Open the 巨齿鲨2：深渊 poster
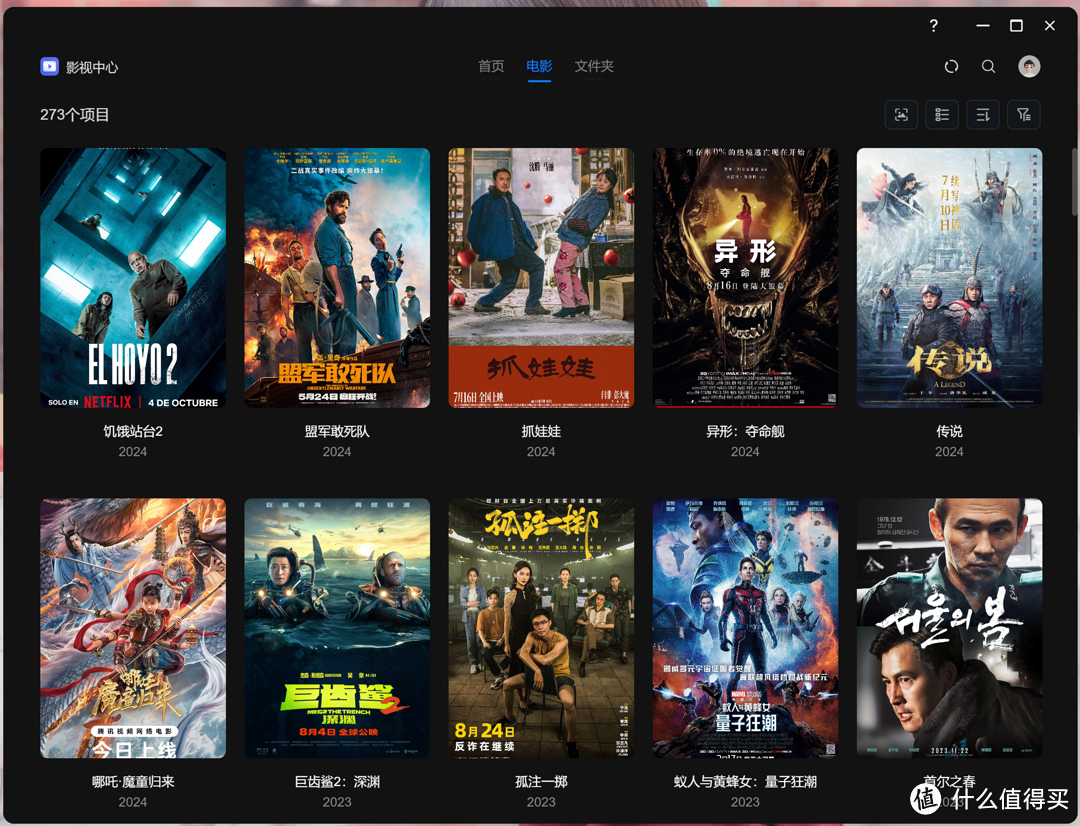Screen dimensions: 1080x826 pyautogui.click(x=337, y=628)
